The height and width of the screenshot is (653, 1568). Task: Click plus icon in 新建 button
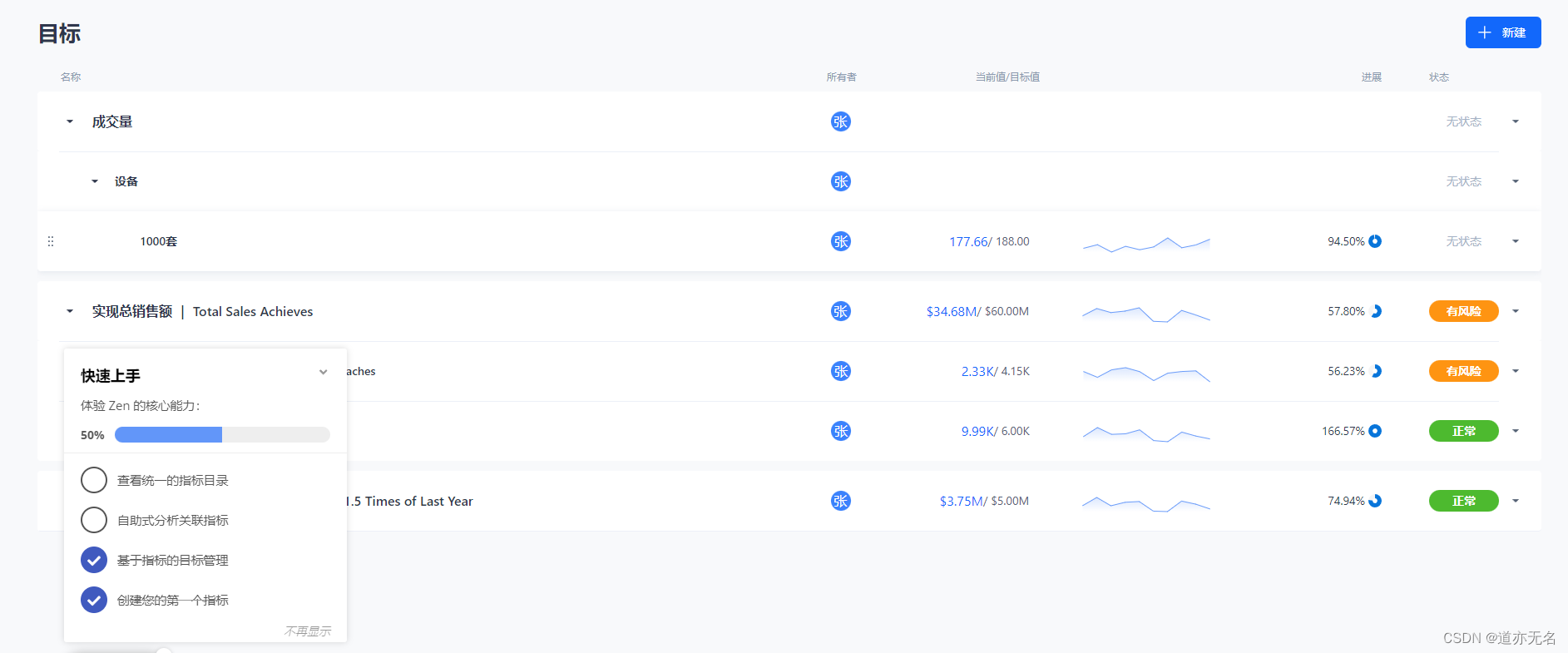(1485, 32)
